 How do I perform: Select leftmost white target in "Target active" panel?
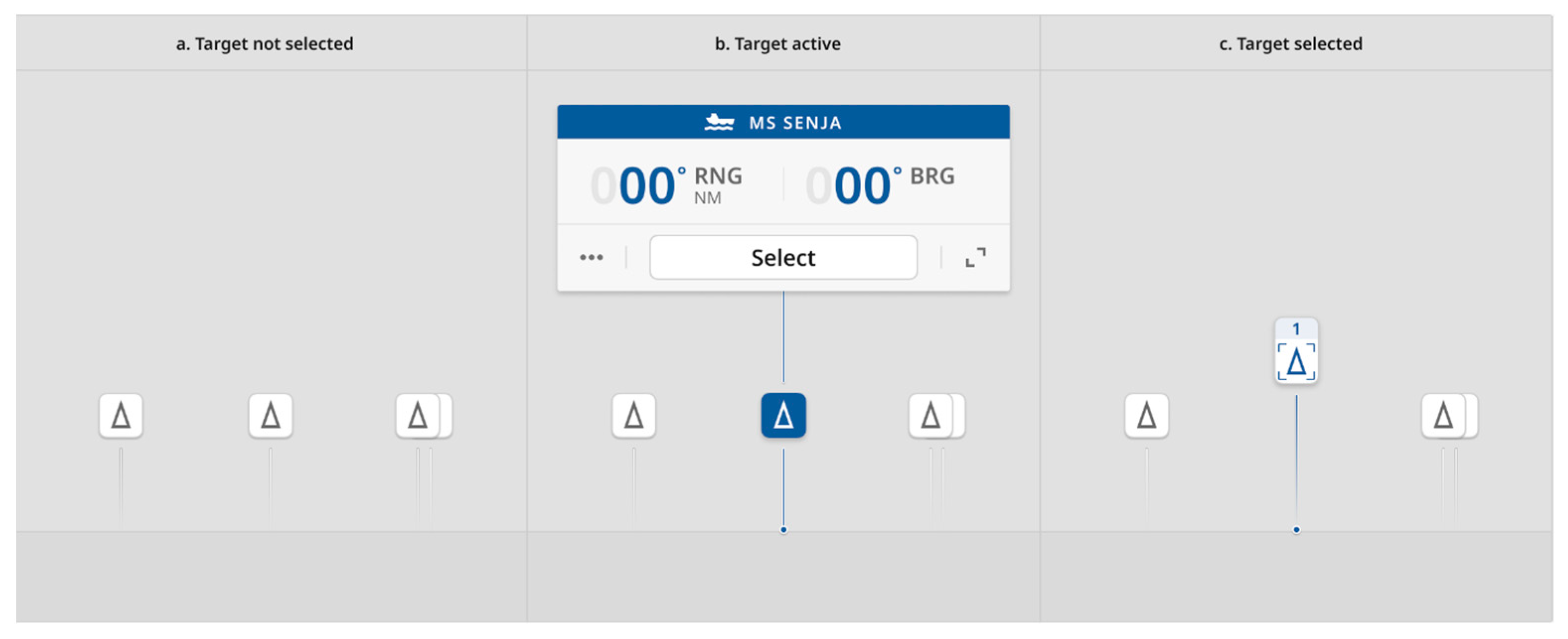coord(633,416)
